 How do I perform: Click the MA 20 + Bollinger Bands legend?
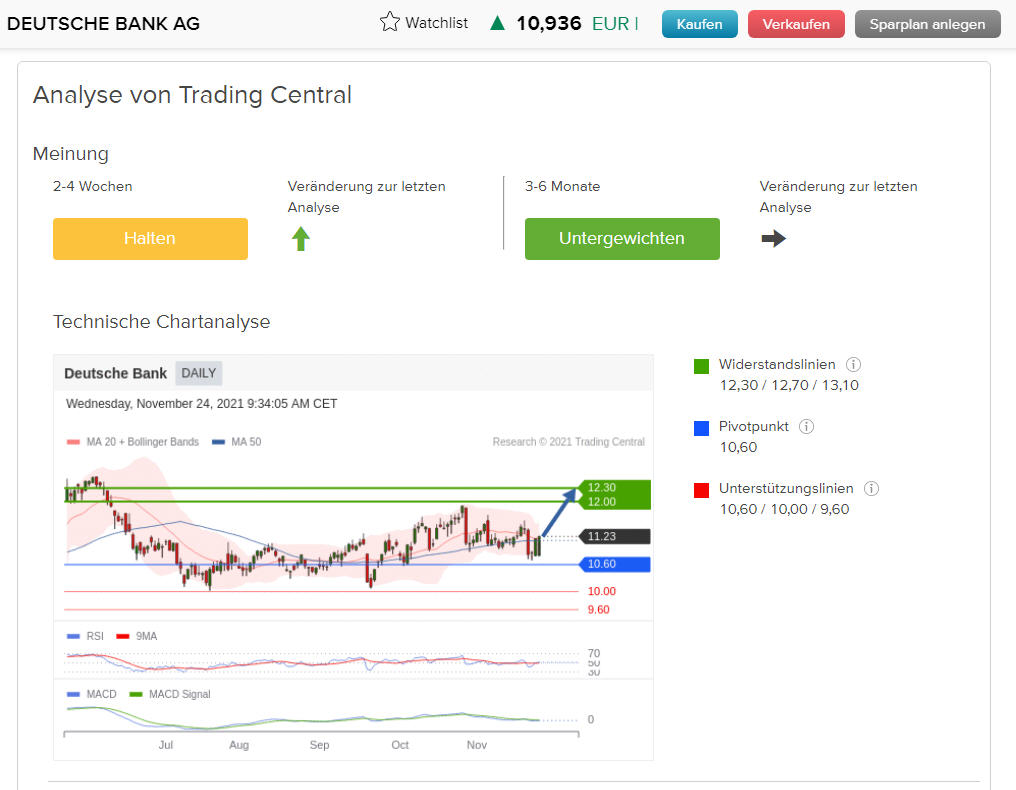coord(133,442)
